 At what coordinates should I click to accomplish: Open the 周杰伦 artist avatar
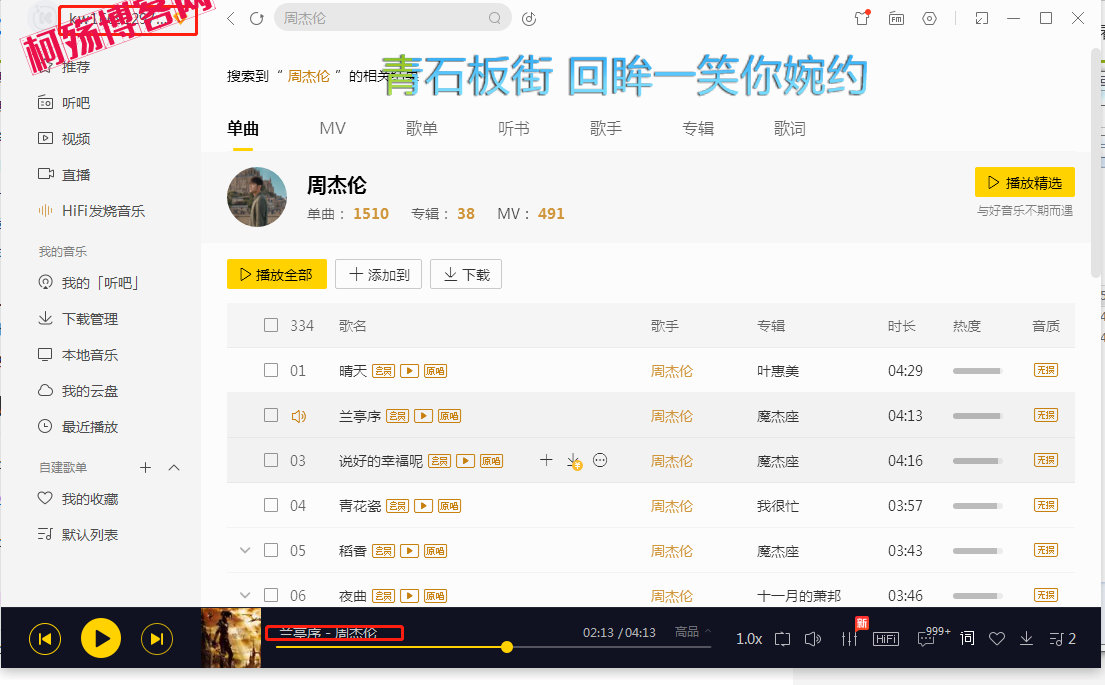(257, 197)
